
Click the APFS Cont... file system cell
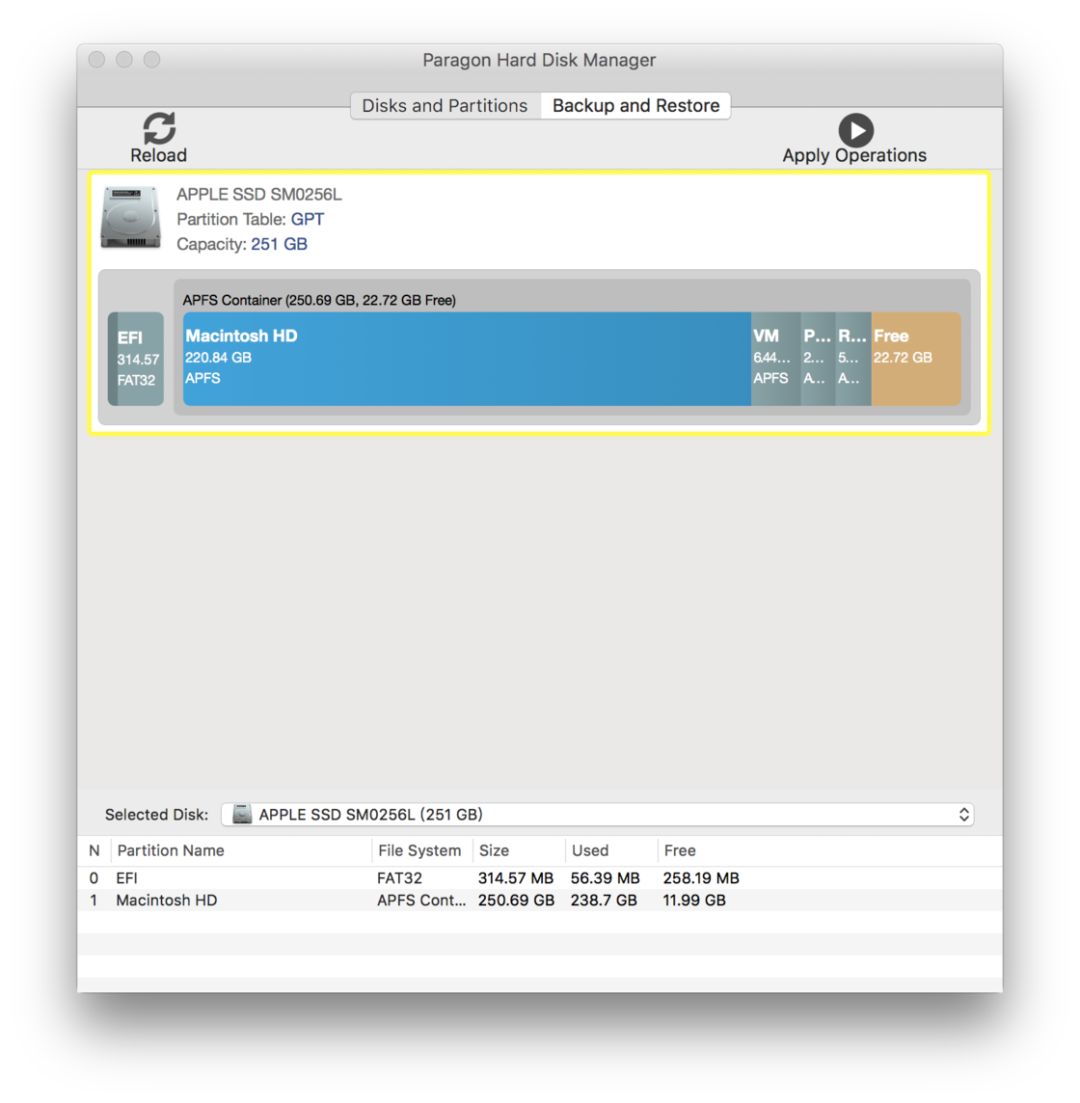coord(421,900)
